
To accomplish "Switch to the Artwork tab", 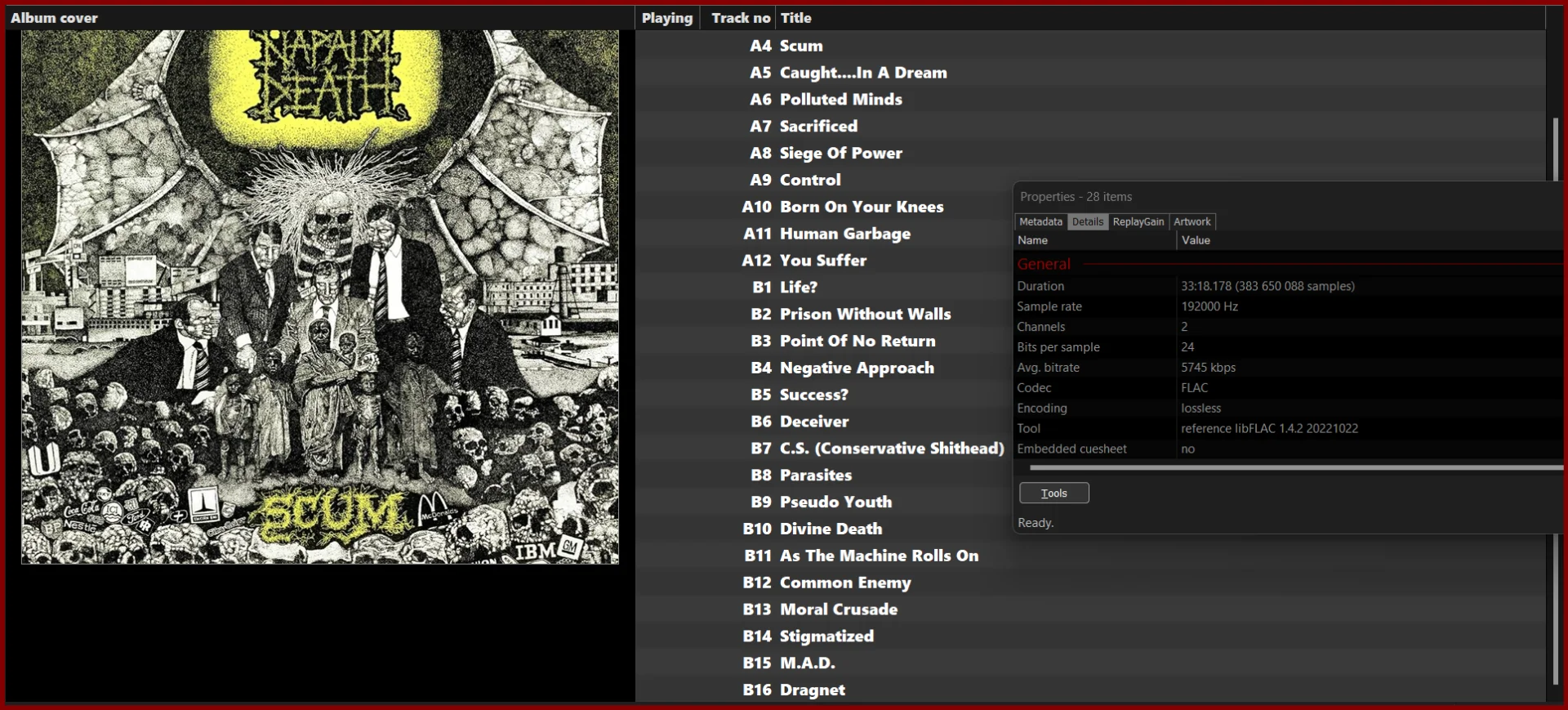I will (1192, 221).
